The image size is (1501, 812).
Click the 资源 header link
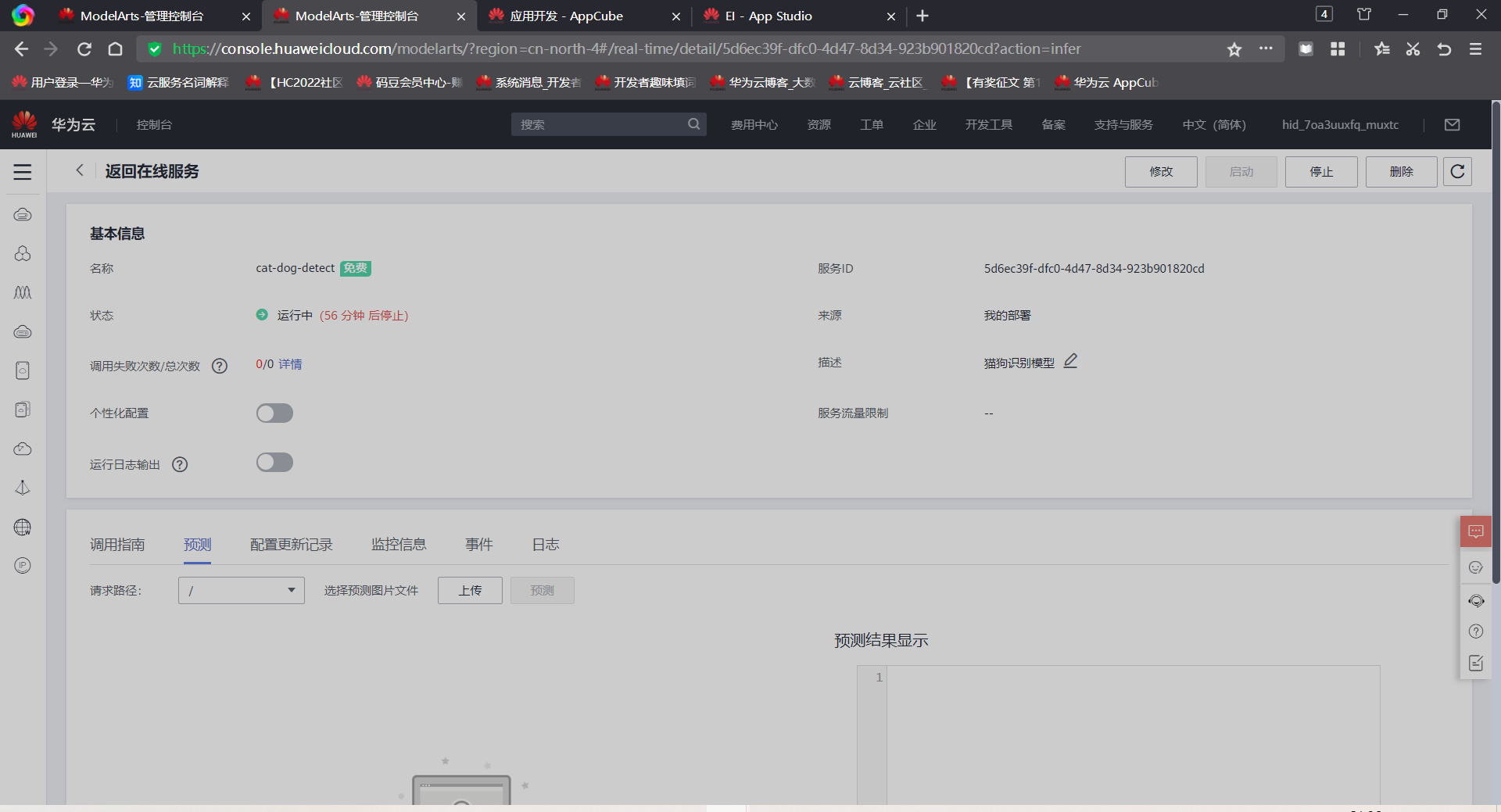[819, 125]
